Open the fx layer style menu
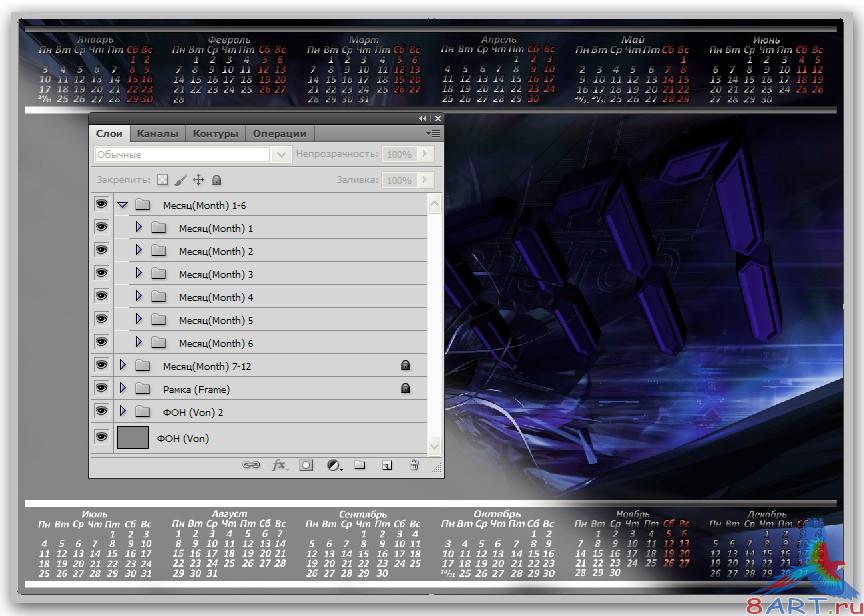The width and height of the screenshot is (864, 616). click(x=280, y=465)
